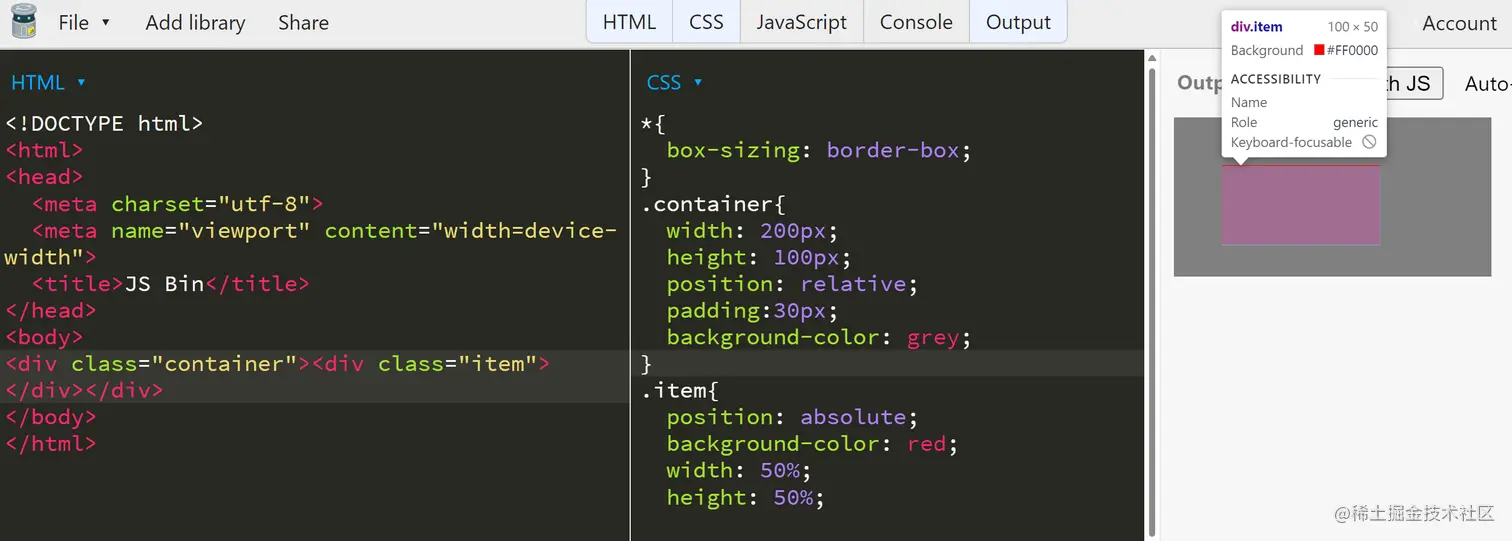
Task: Click the #FF0000 red color swatch in tooltip
Action: [1319, 50]
